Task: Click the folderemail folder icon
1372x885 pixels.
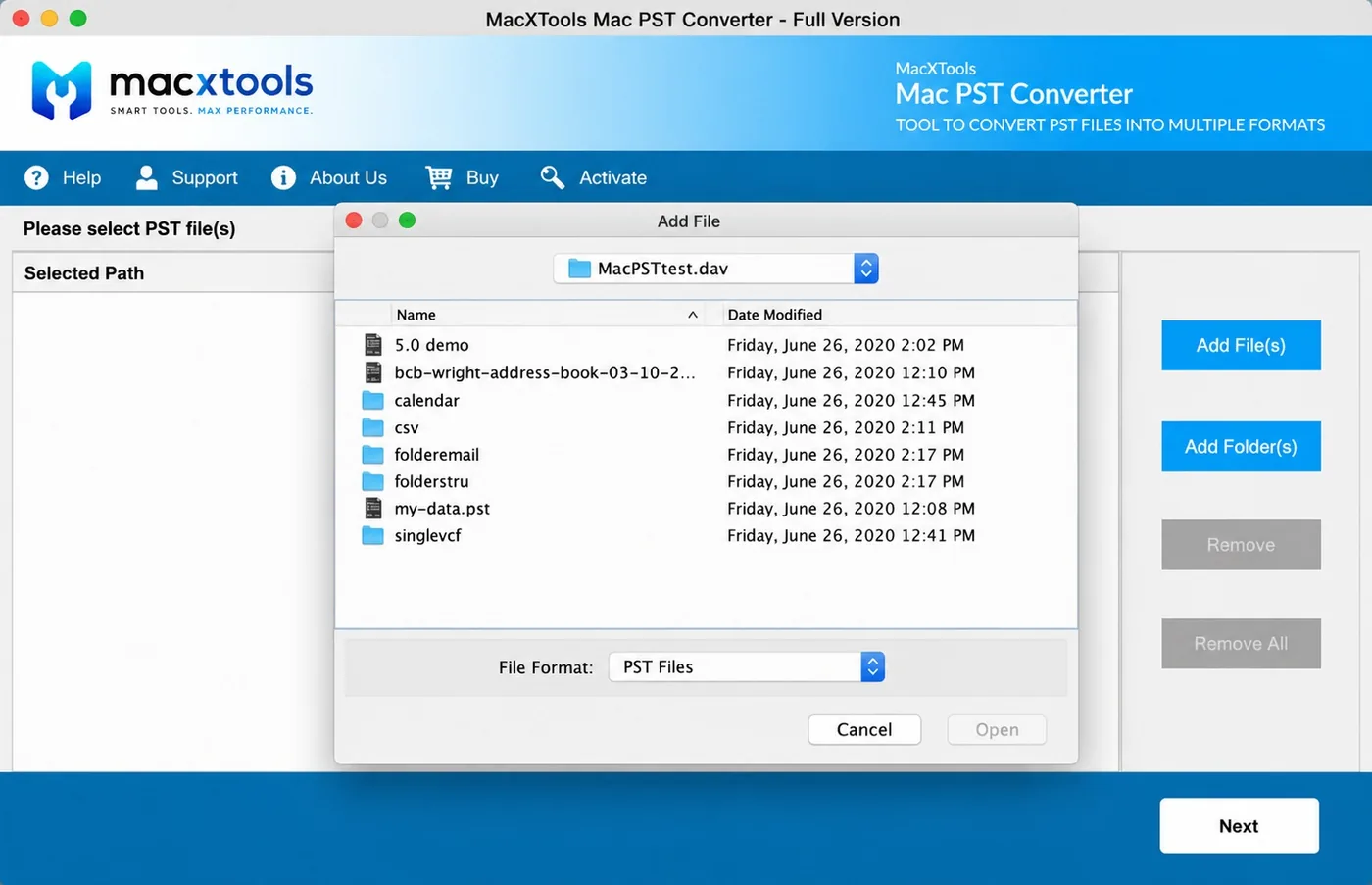Action: 372,454
